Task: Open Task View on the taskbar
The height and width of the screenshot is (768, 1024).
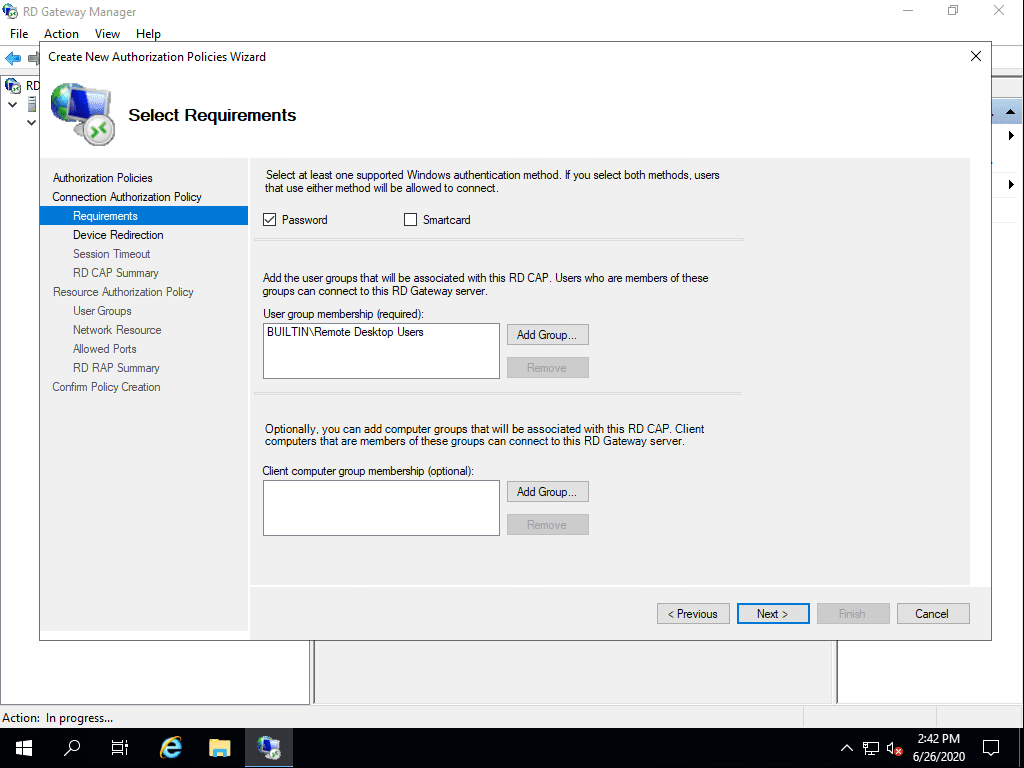Action: click(120, 748)
